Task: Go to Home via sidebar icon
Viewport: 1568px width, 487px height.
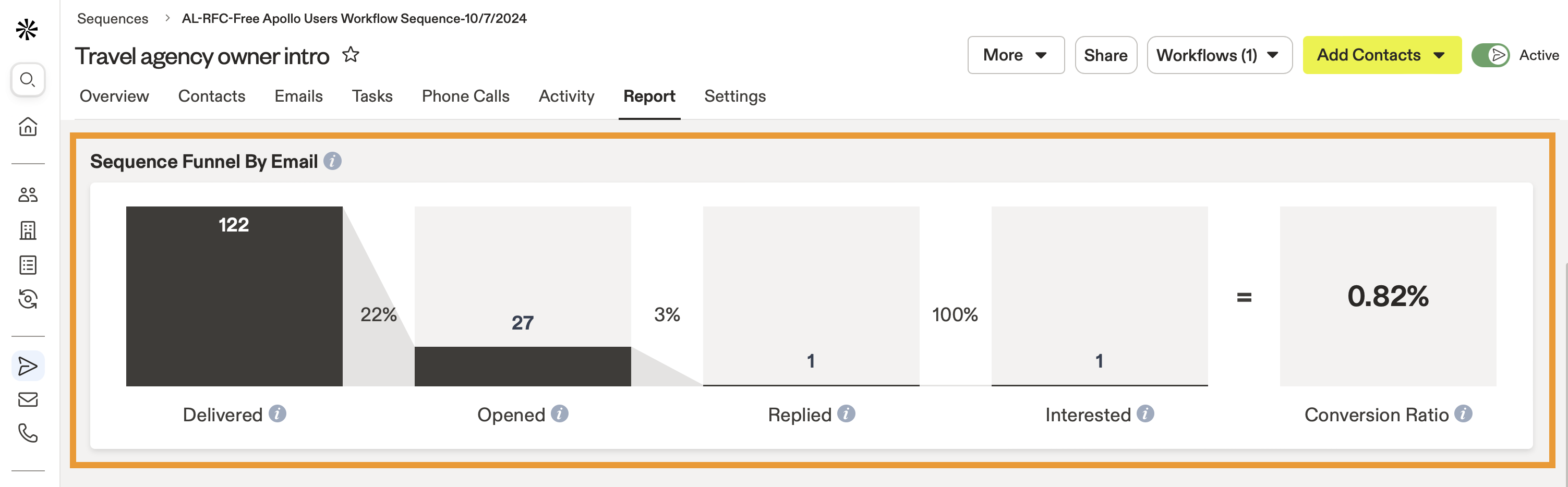Action: (x=28, y=127)
